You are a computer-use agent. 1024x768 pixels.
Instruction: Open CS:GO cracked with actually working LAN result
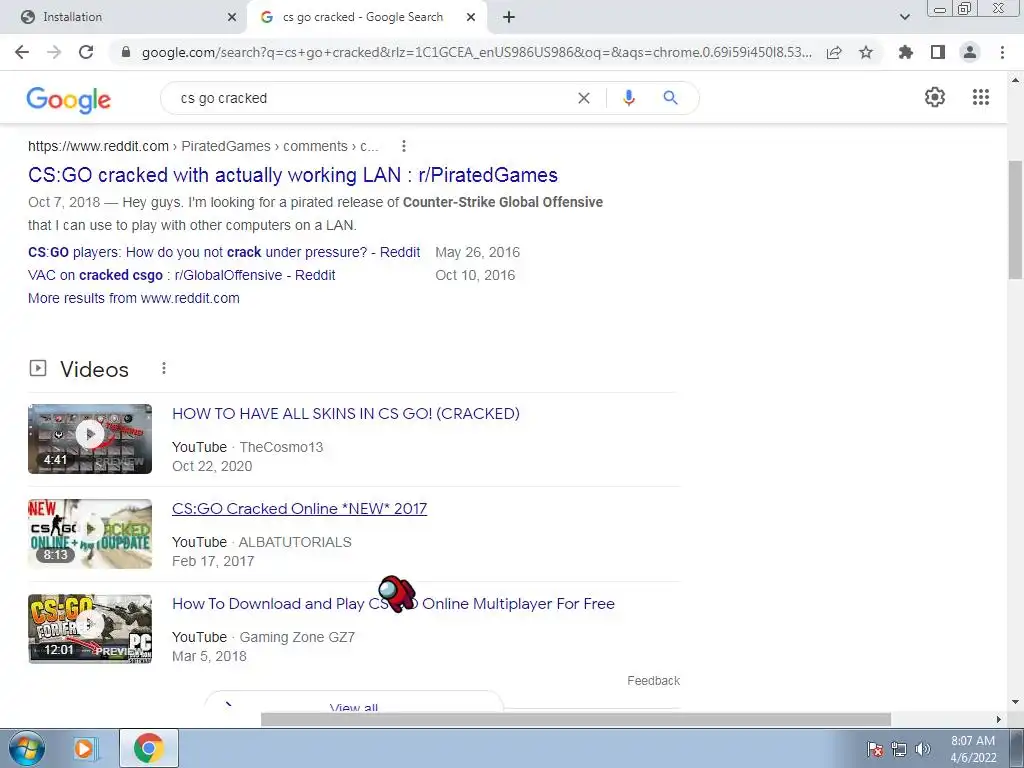293,175
